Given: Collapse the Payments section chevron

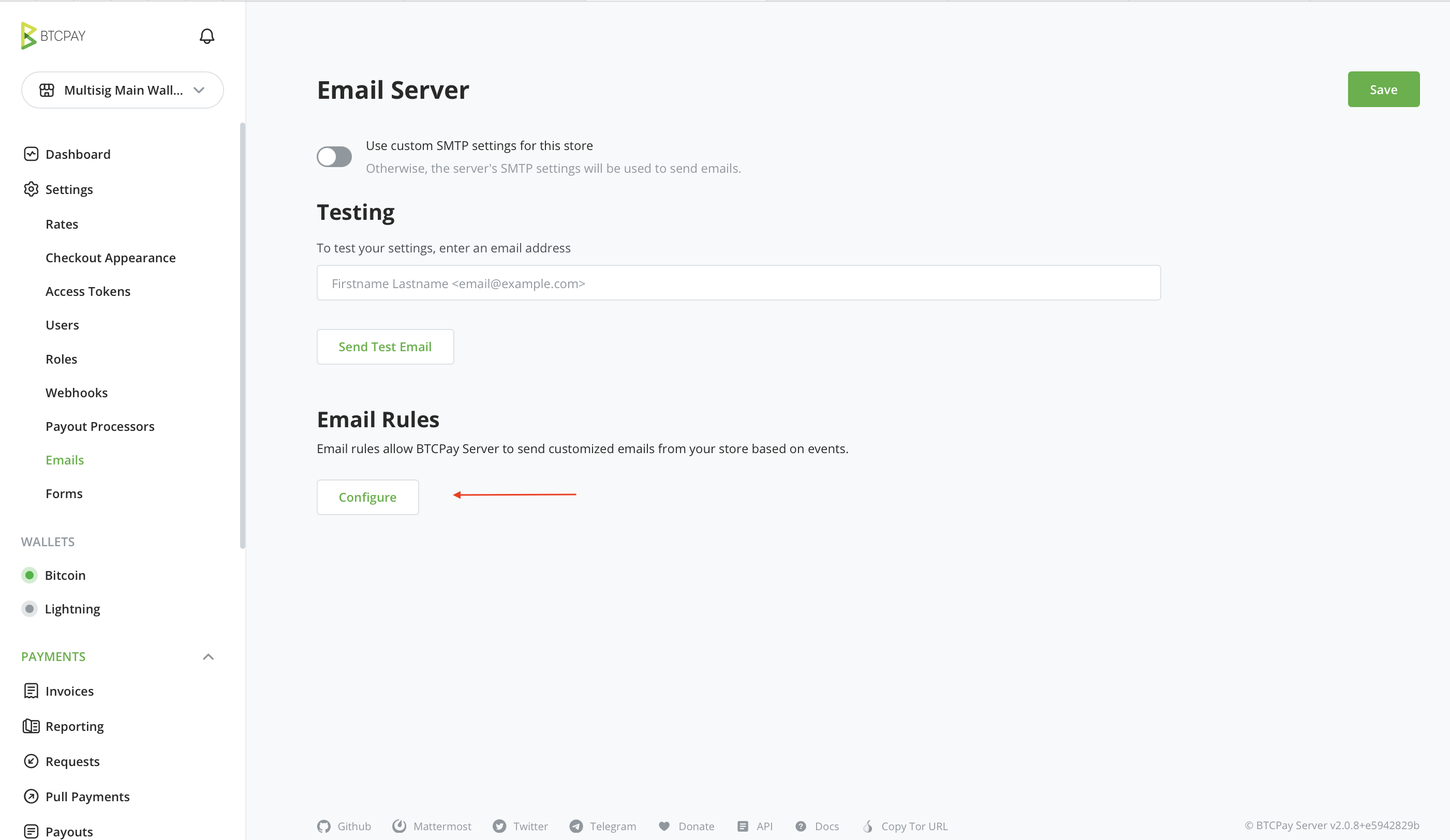Looking at the screenshot, I should 209,656.
